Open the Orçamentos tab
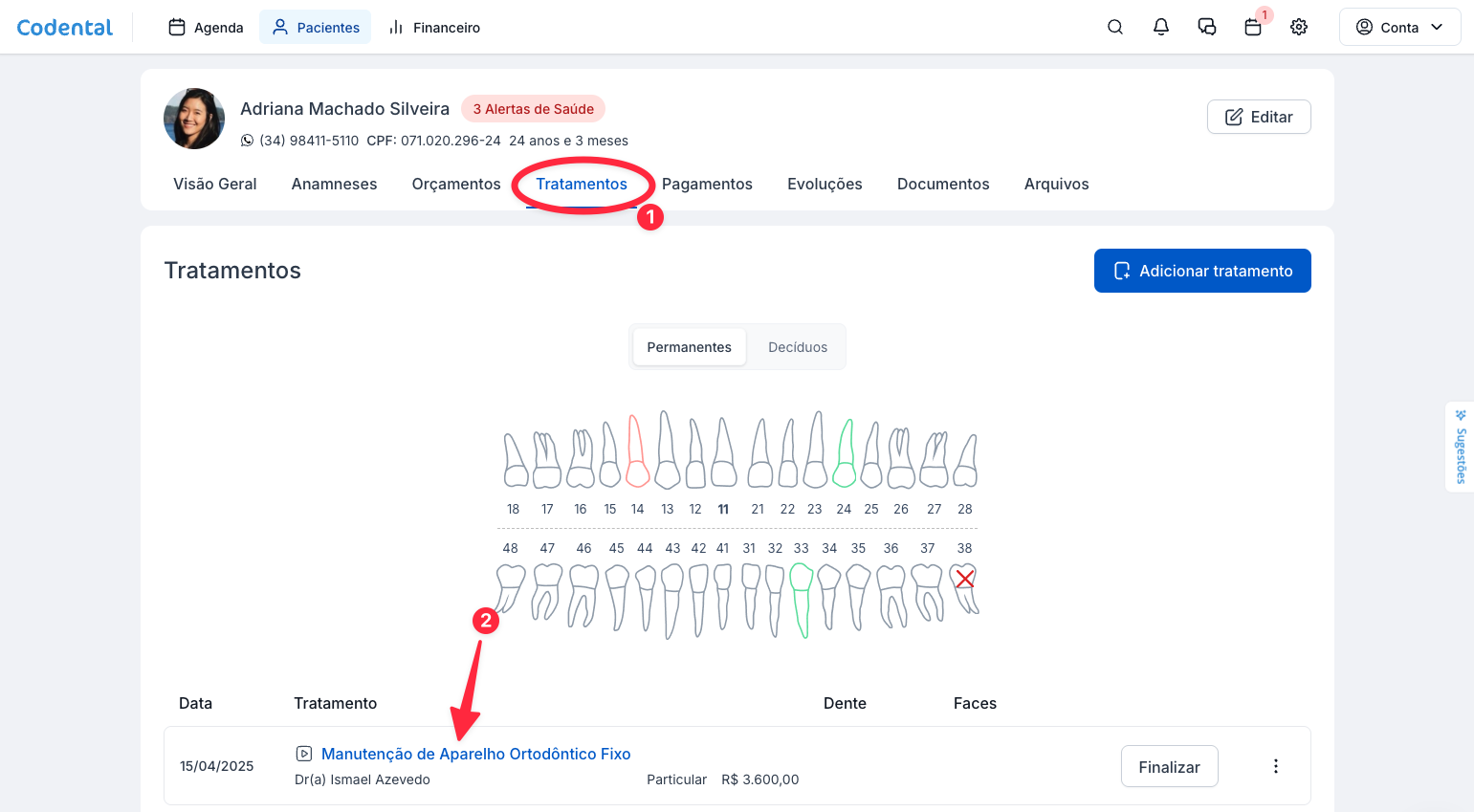 (456, 184)
